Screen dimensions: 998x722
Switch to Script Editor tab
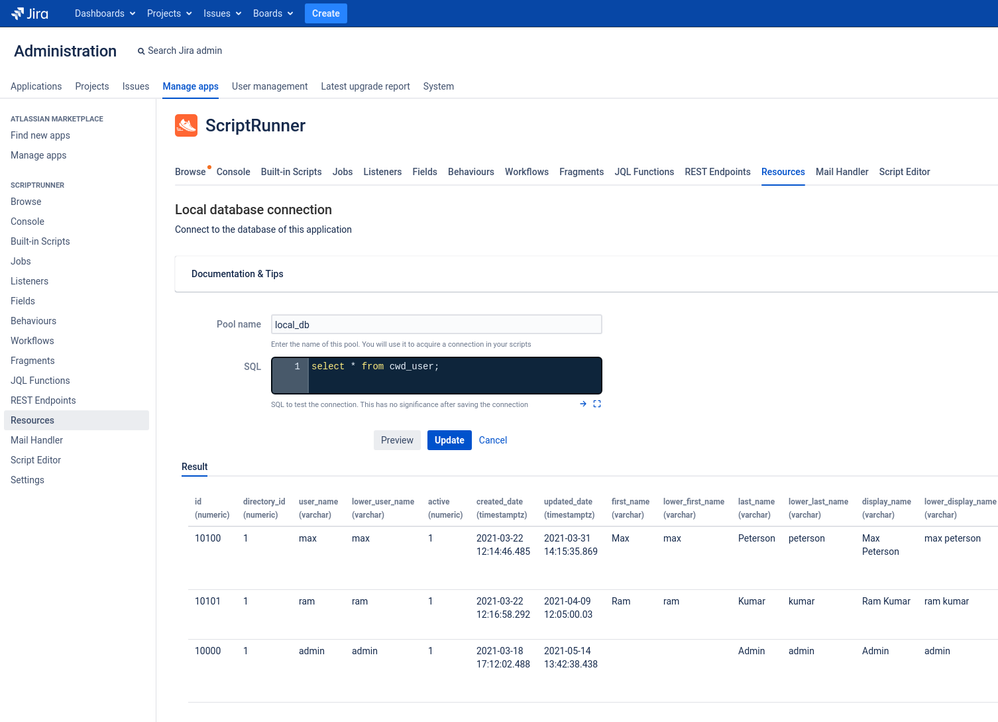tap(904, 172)
